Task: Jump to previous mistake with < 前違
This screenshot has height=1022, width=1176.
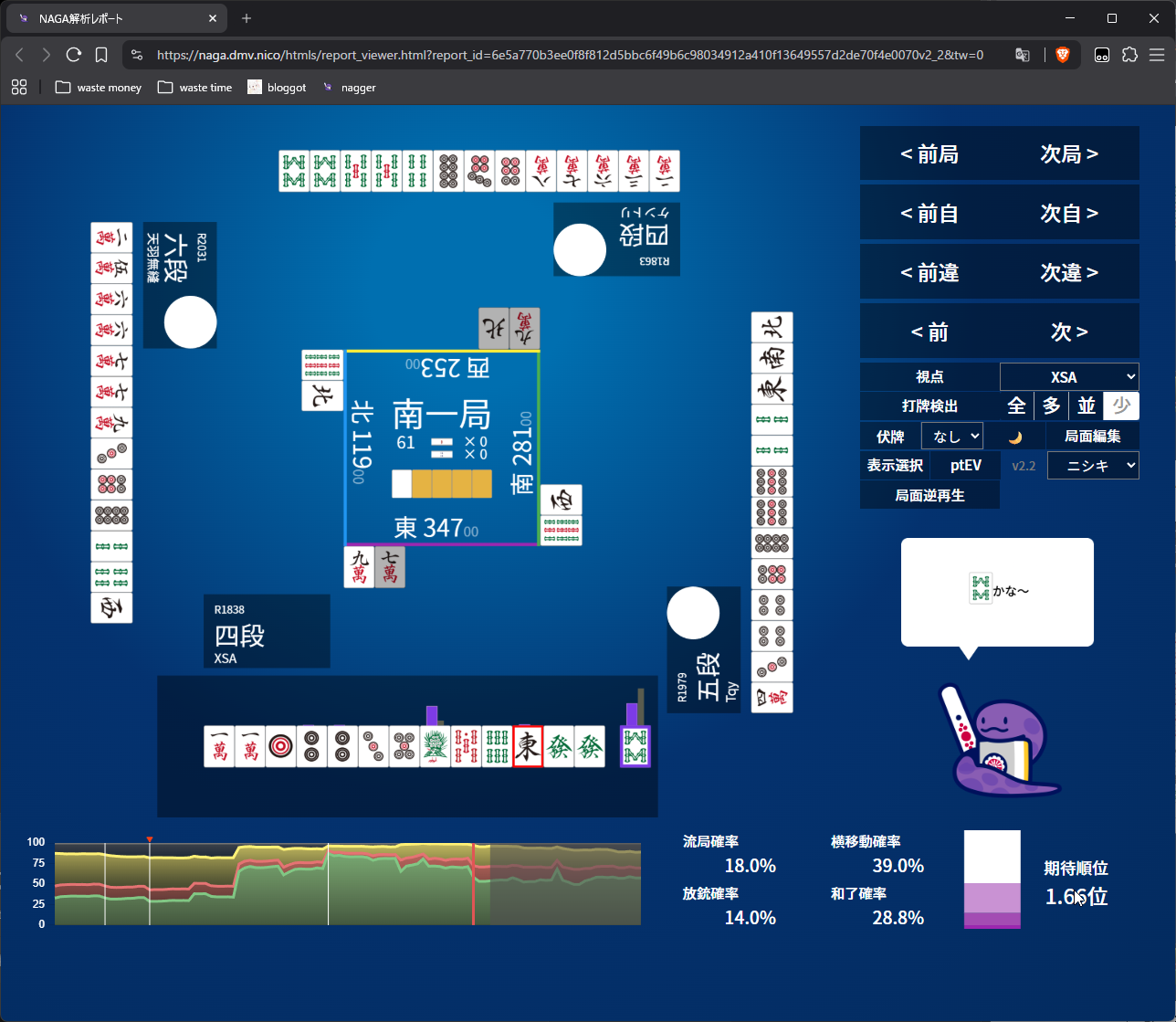Action: [929, 273]
